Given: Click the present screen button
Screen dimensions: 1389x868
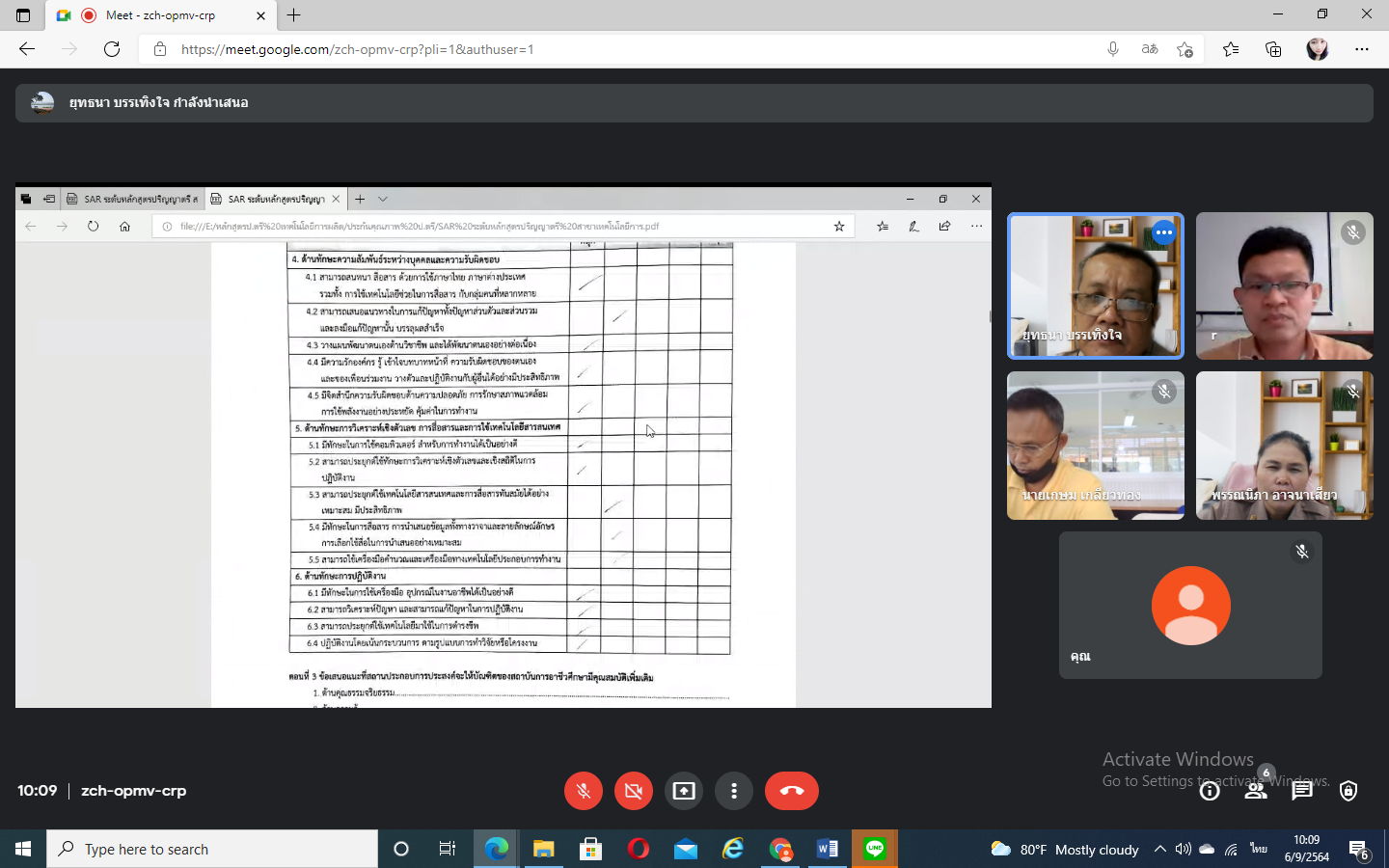Looking at the screenshot, I should pyautogui.click(x=684, y=791).
